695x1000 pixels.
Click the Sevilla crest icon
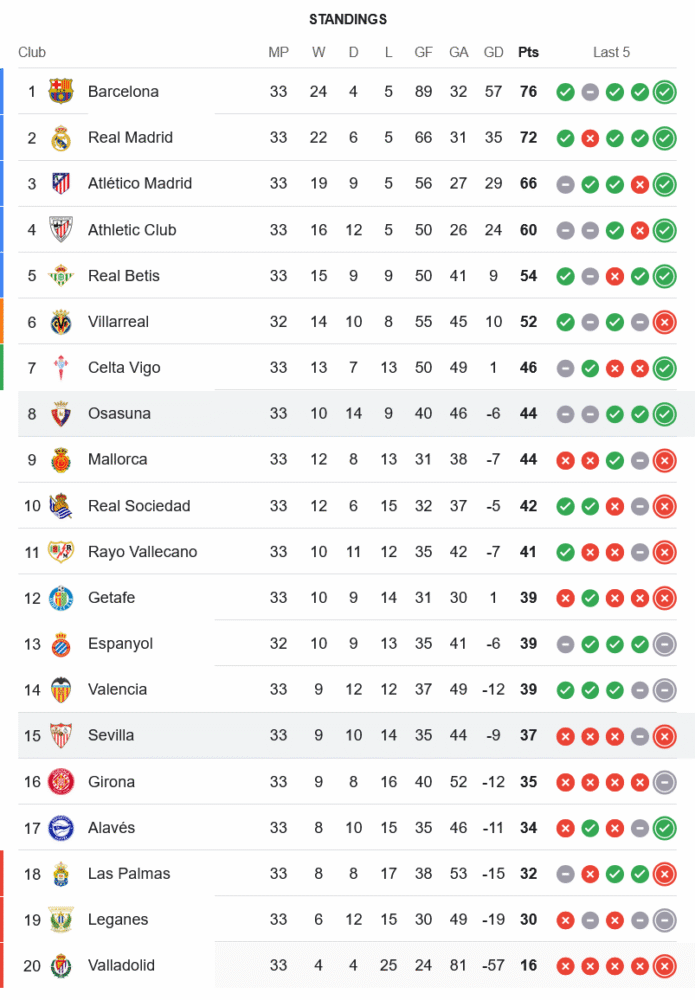pos(61,736)
